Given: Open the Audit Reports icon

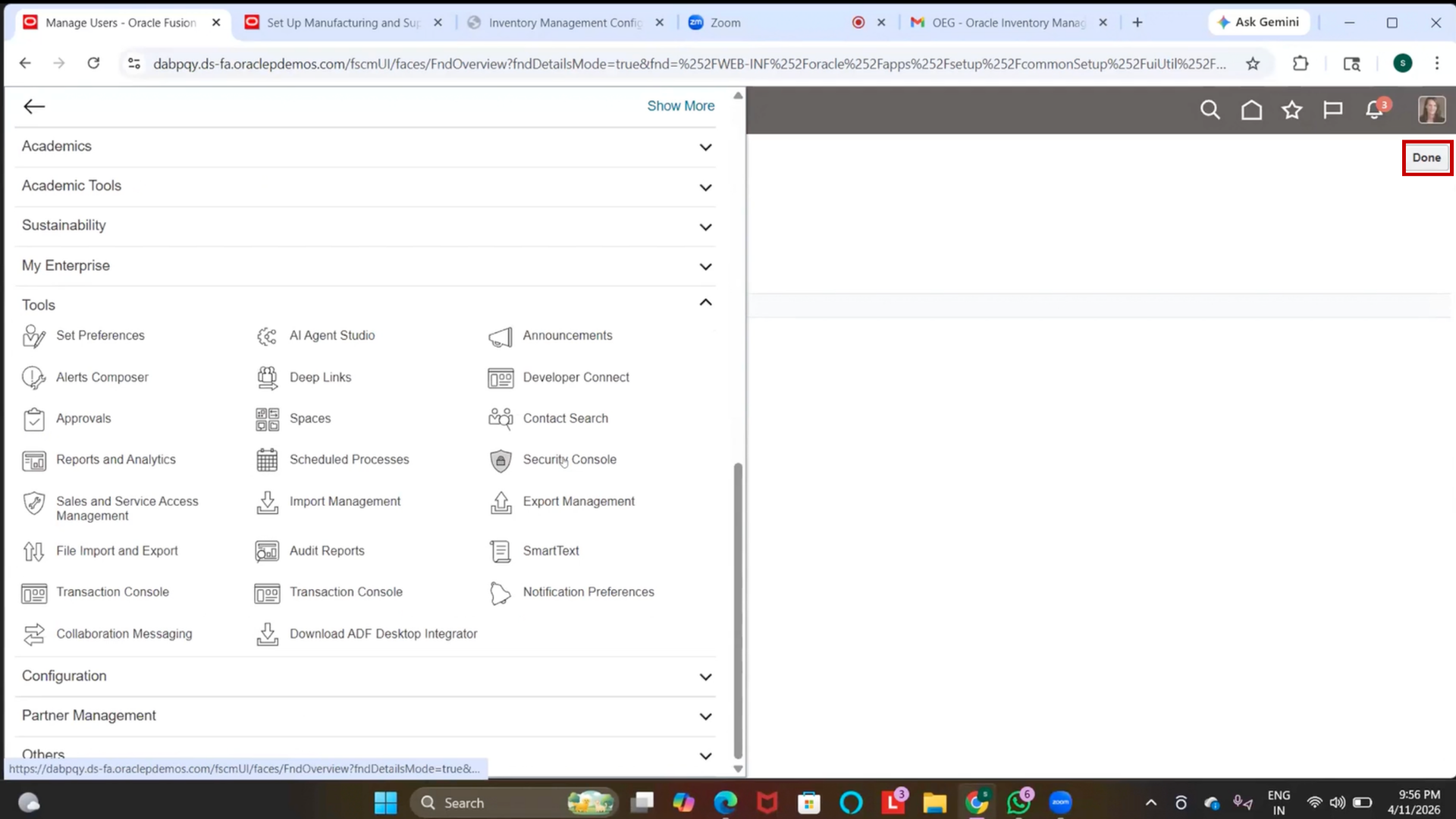Looking at the screenshot, I should coord(267,551).
